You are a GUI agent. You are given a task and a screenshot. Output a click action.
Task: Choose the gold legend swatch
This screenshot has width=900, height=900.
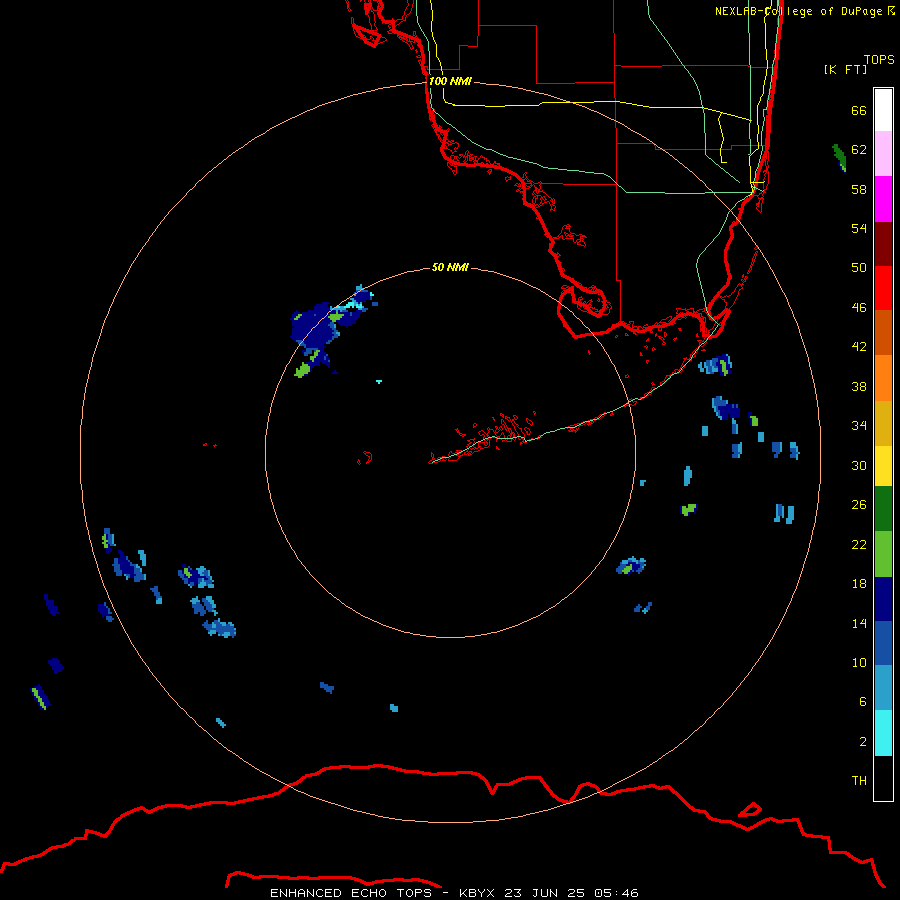tap(883, 423)
